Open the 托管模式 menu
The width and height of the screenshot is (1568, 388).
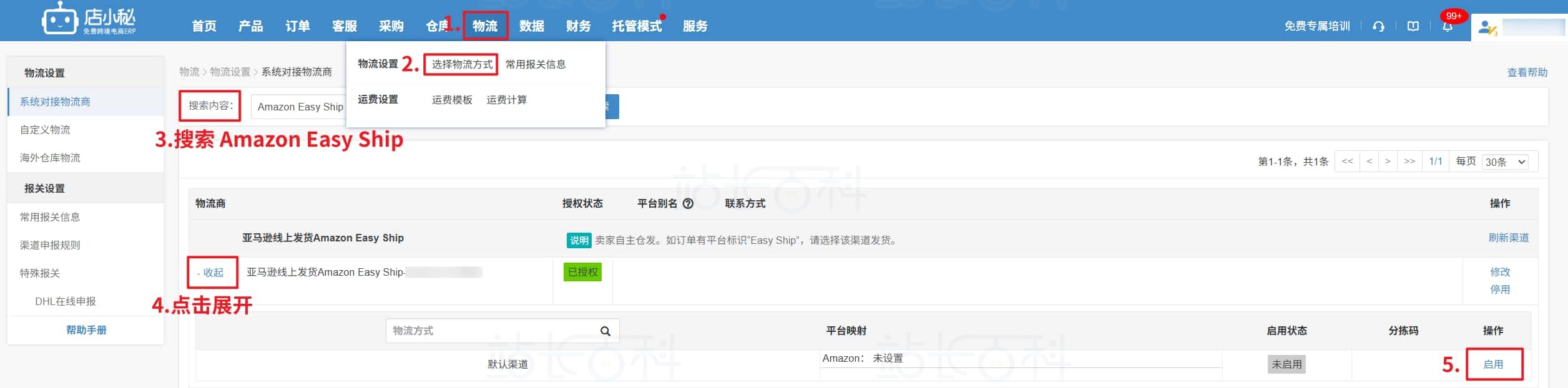tap(637, 26)
